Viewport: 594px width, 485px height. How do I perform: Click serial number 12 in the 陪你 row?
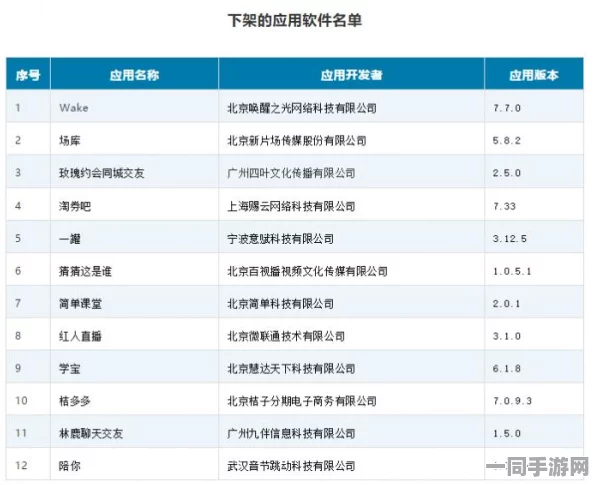pyautogui.click(x=21, y=465)
